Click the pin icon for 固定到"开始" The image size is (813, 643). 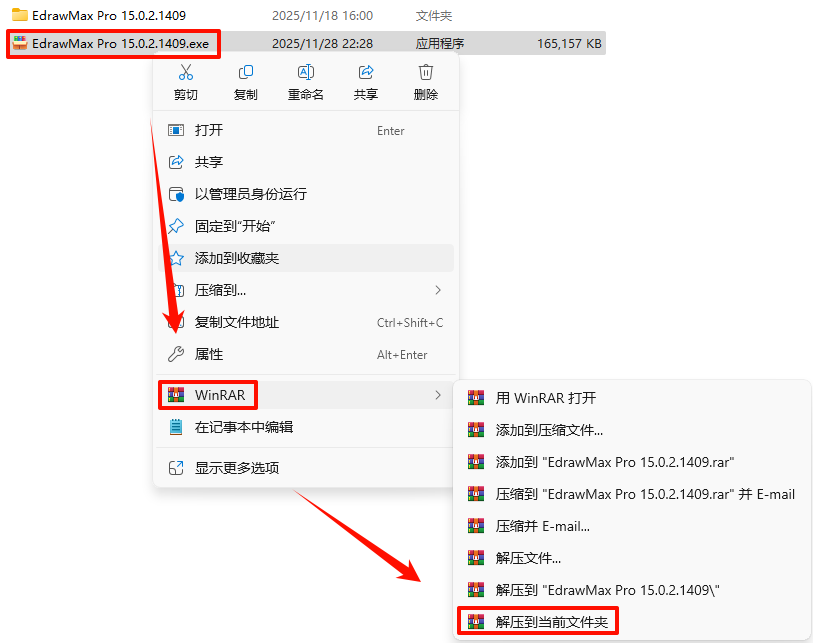coord(176,226)
